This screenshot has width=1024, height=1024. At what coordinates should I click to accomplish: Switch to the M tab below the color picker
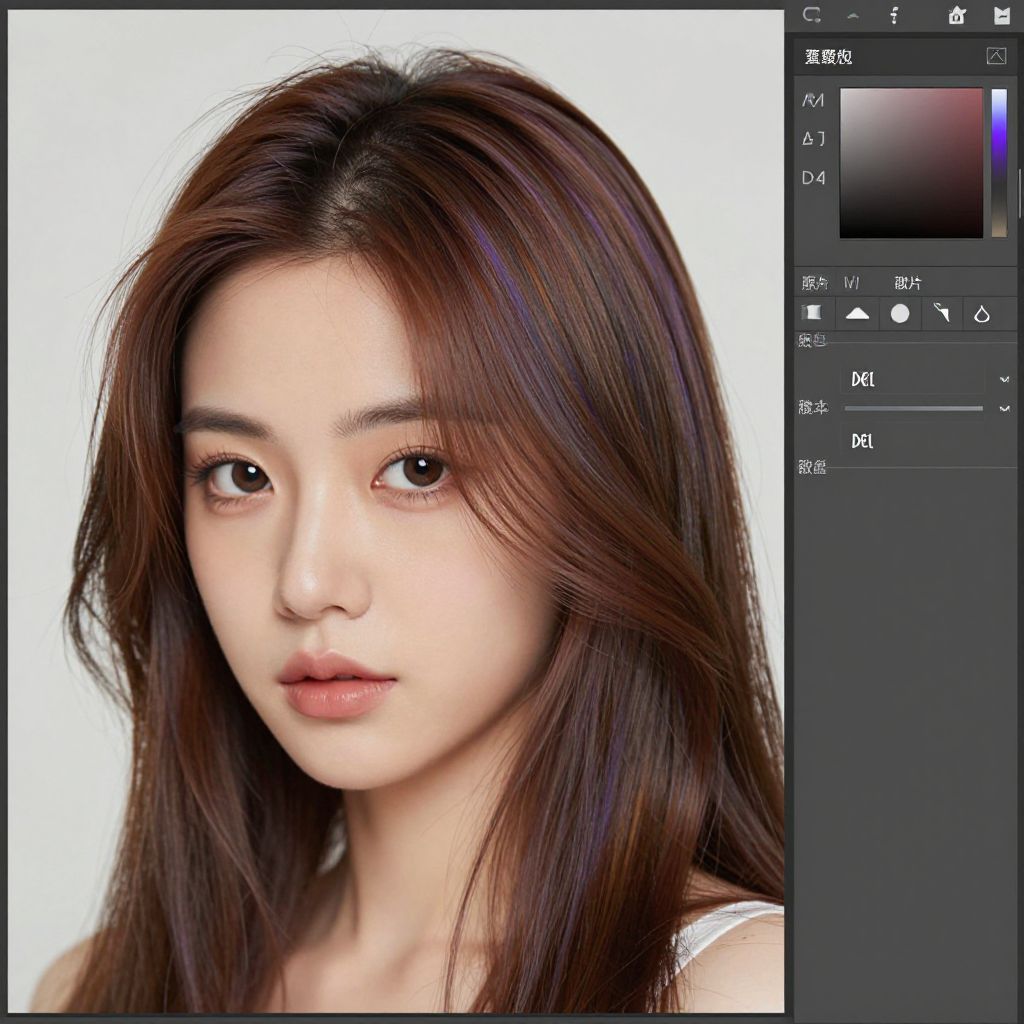852,283
